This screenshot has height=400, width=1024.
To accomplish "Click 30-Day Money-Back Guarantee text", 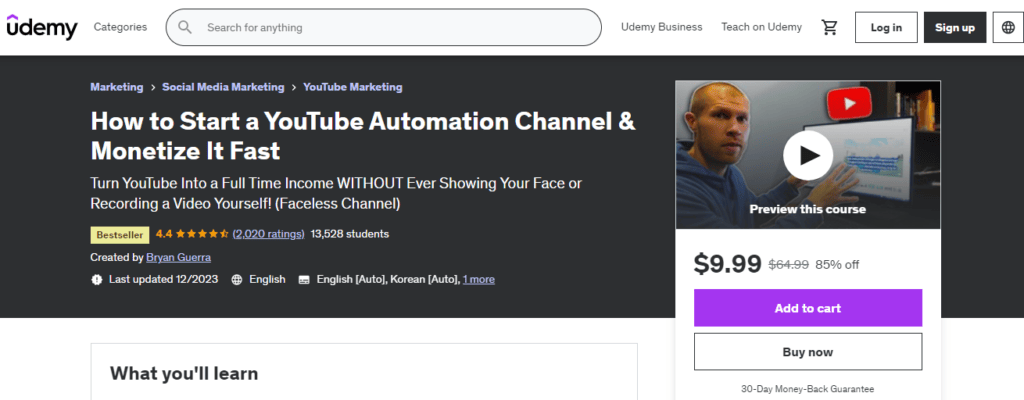I will [807, 388].
